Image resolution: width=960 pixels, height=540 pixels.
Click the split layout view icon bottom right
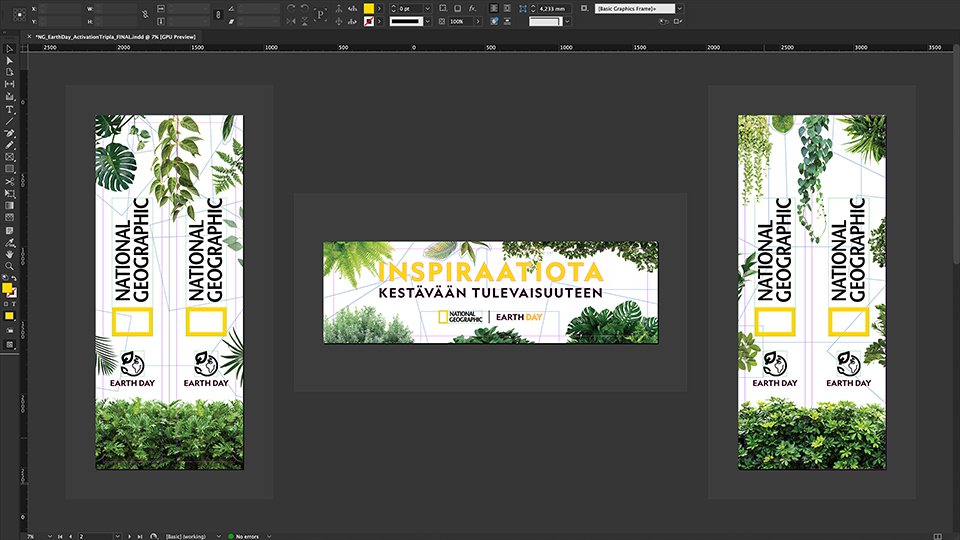coord(939,536)
